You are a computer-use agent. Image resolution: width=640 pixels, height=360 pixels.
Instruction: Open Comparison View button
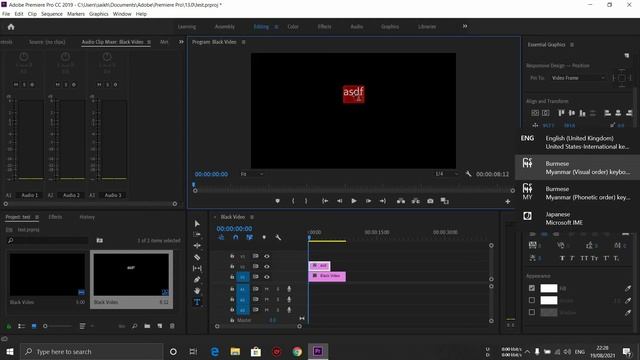[444, 201]
